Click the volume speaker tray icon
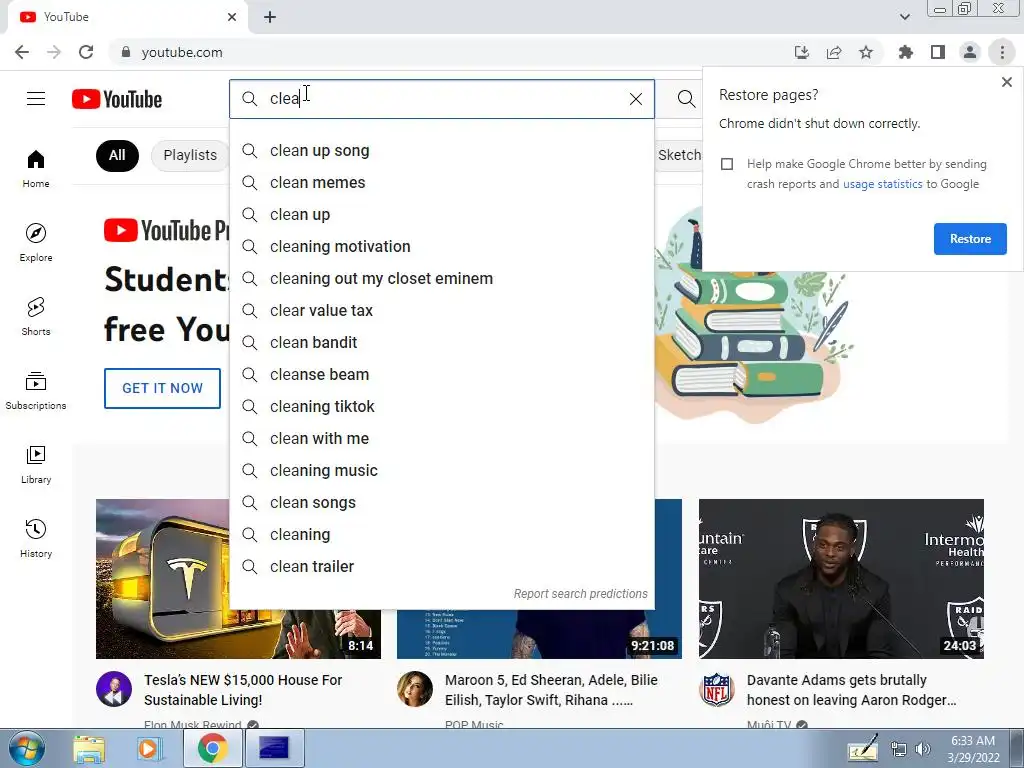 coord(923,749)
